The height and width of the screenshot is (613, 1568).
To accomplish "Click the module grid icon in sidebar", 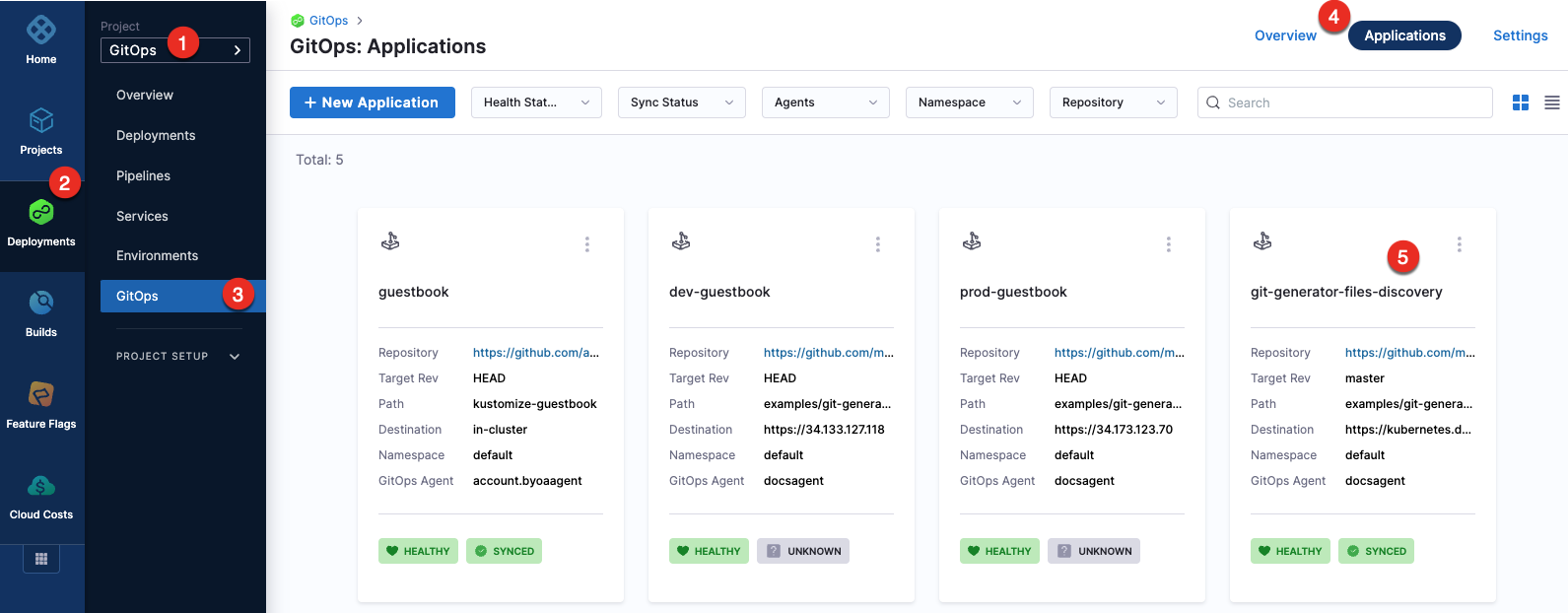I will 41,559.
